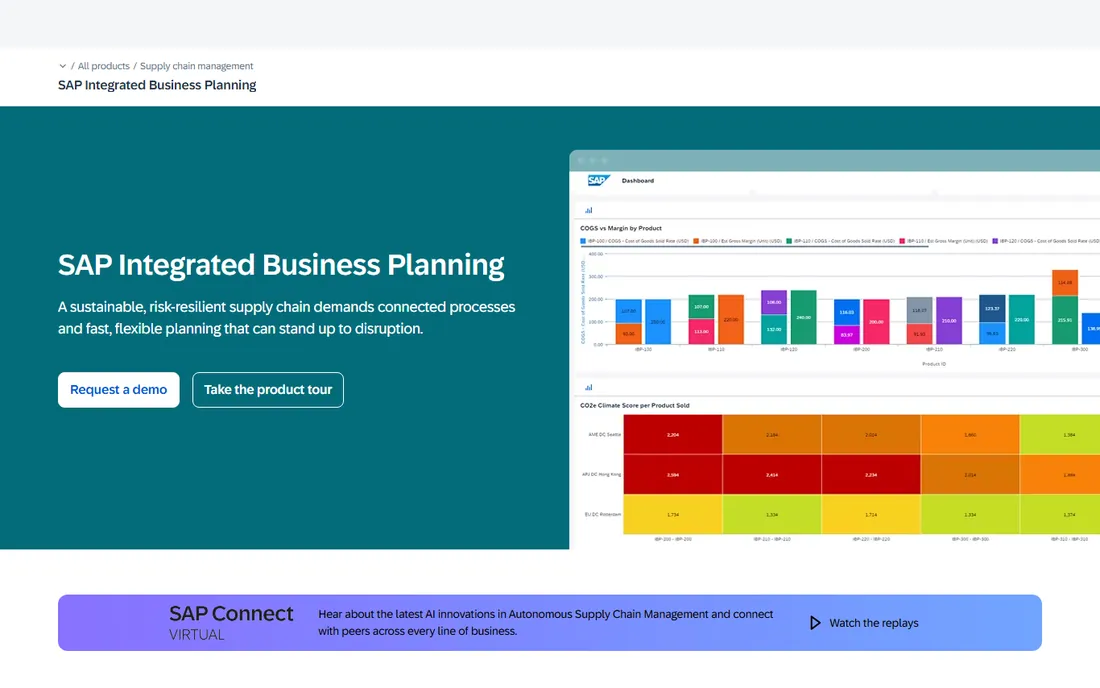Image resolution: width=1100 pixels, height=688 pixels.
Task: Click the chart icon above COGS vs Margin
Action: point(589,210)
